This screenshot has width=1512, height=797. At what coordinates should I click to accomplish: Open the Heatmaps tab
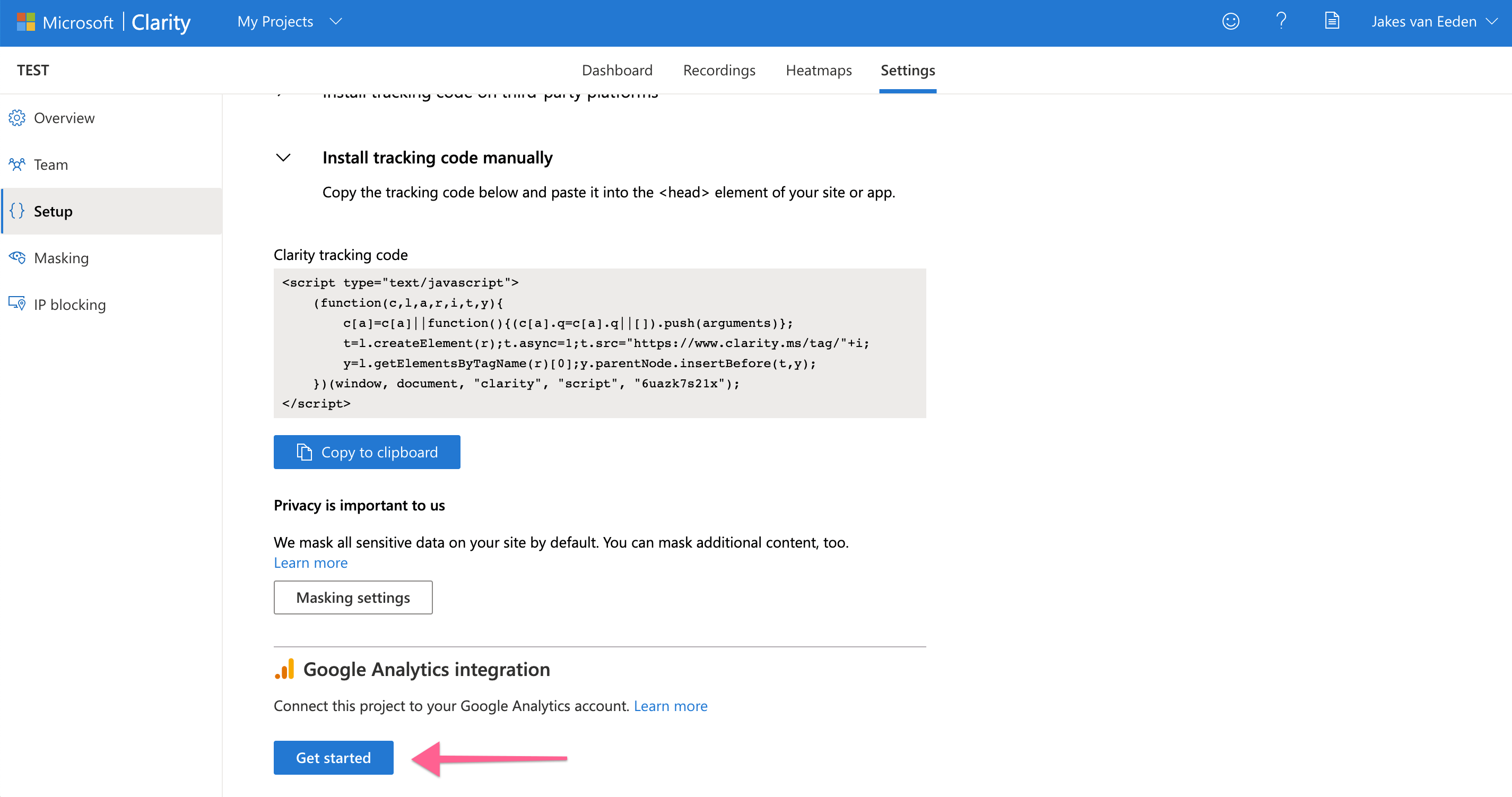tap(818, 70)
